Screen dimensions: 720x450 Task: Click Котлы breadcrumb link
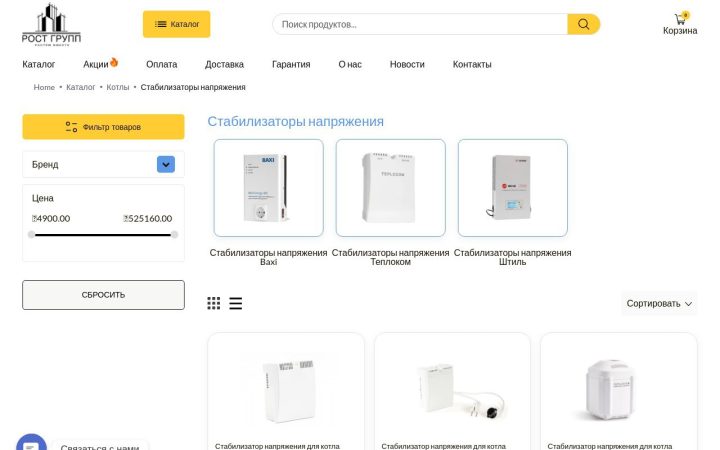tap(118, 87)
